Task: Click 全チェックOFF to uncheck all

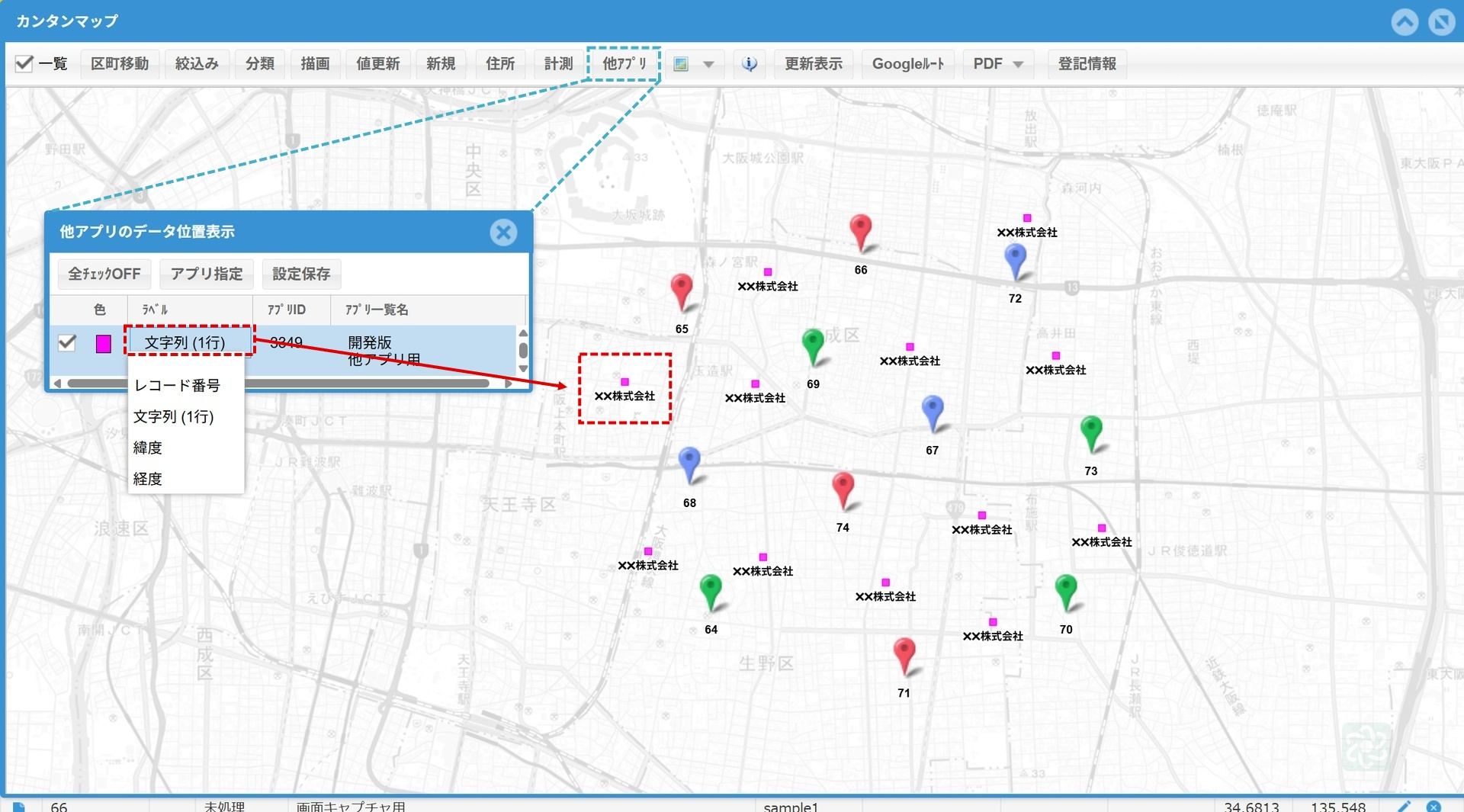Action: (104, 274)
